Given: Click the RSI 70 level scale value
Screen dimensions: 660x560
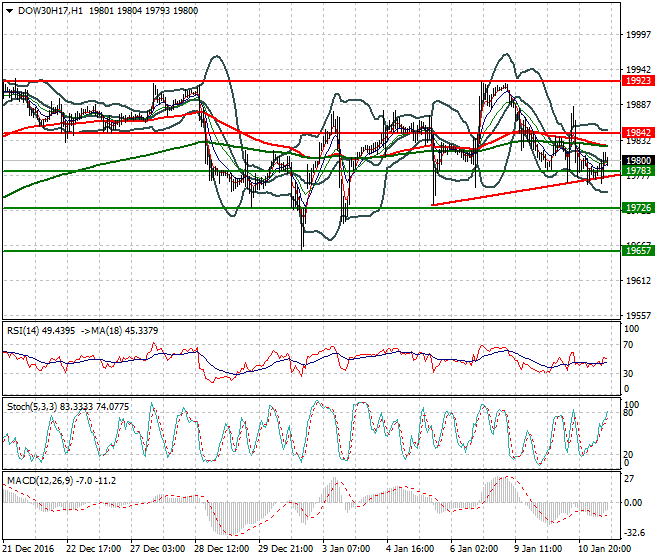Looking at the screenshot, I should [x=628, y=345].
